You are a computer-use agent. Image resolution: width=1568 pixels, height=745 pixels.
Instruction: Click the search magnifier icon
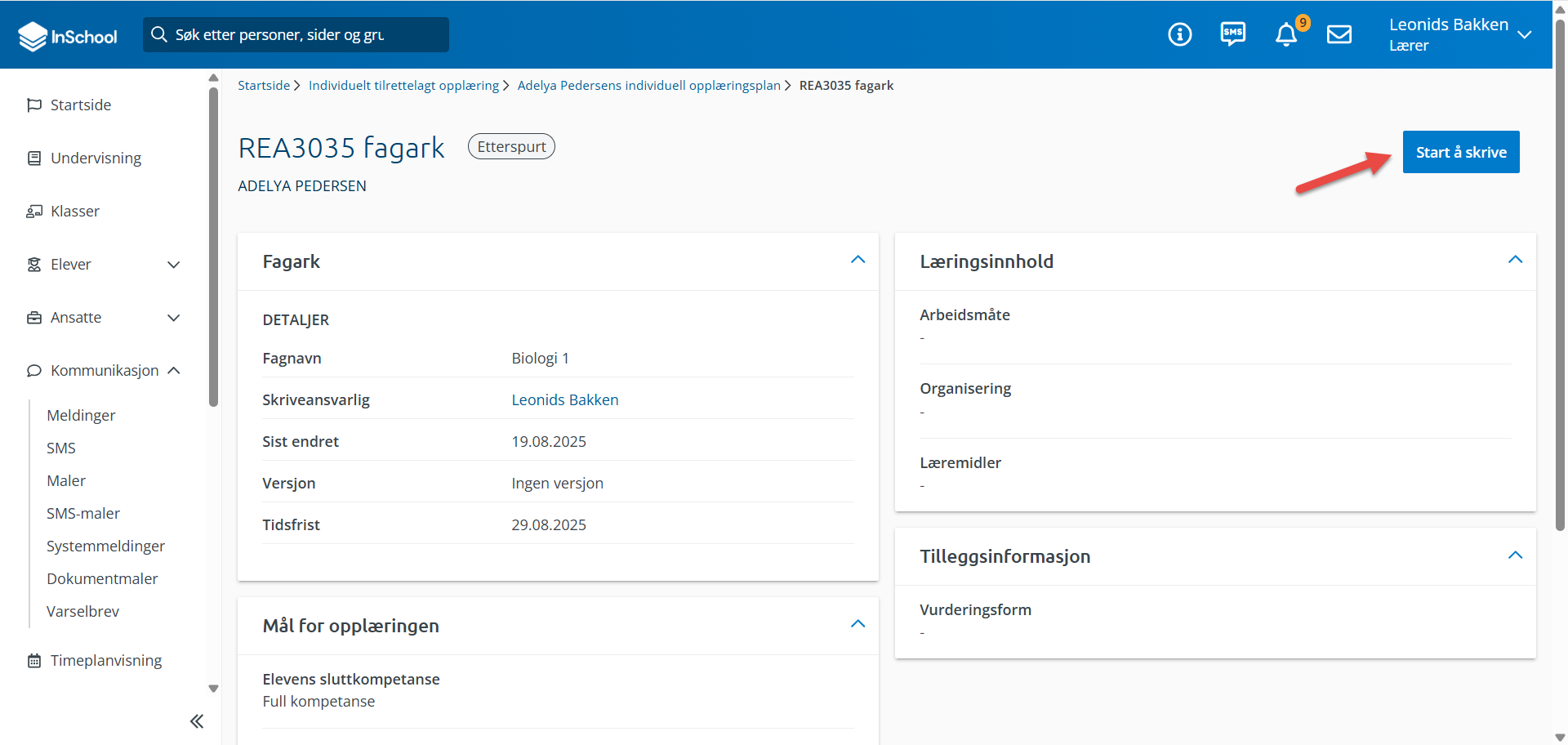click(159, 34)
